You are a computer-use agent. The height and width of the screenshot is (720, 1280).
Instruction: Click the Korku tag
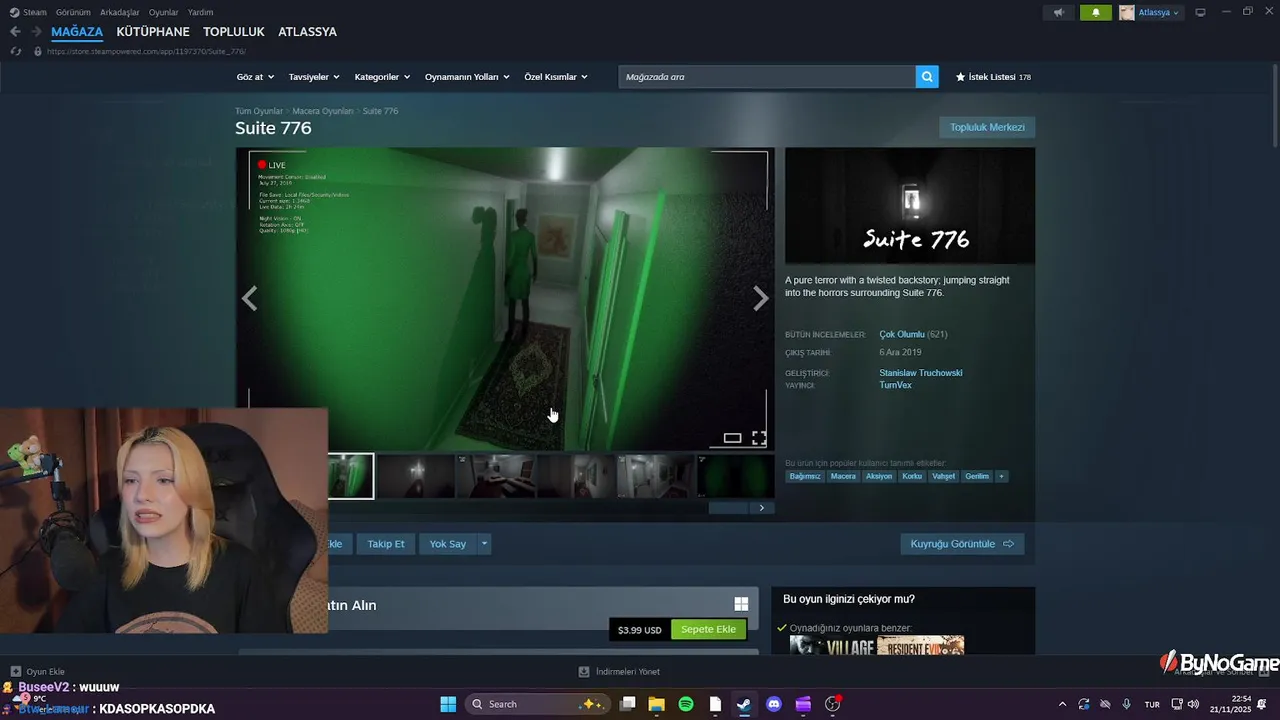click(912, 476)
